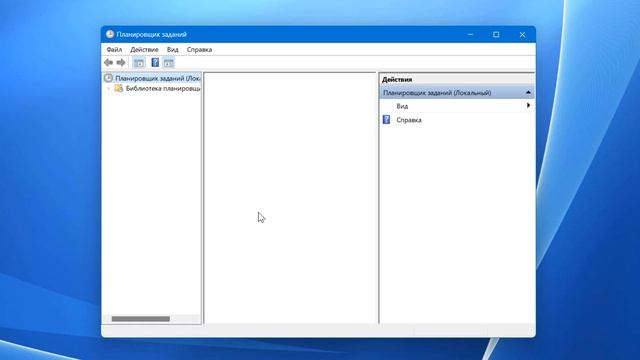Click the Справка help icon in actions pane
This screenshot has width=640, height=360.
pos(386,120)
